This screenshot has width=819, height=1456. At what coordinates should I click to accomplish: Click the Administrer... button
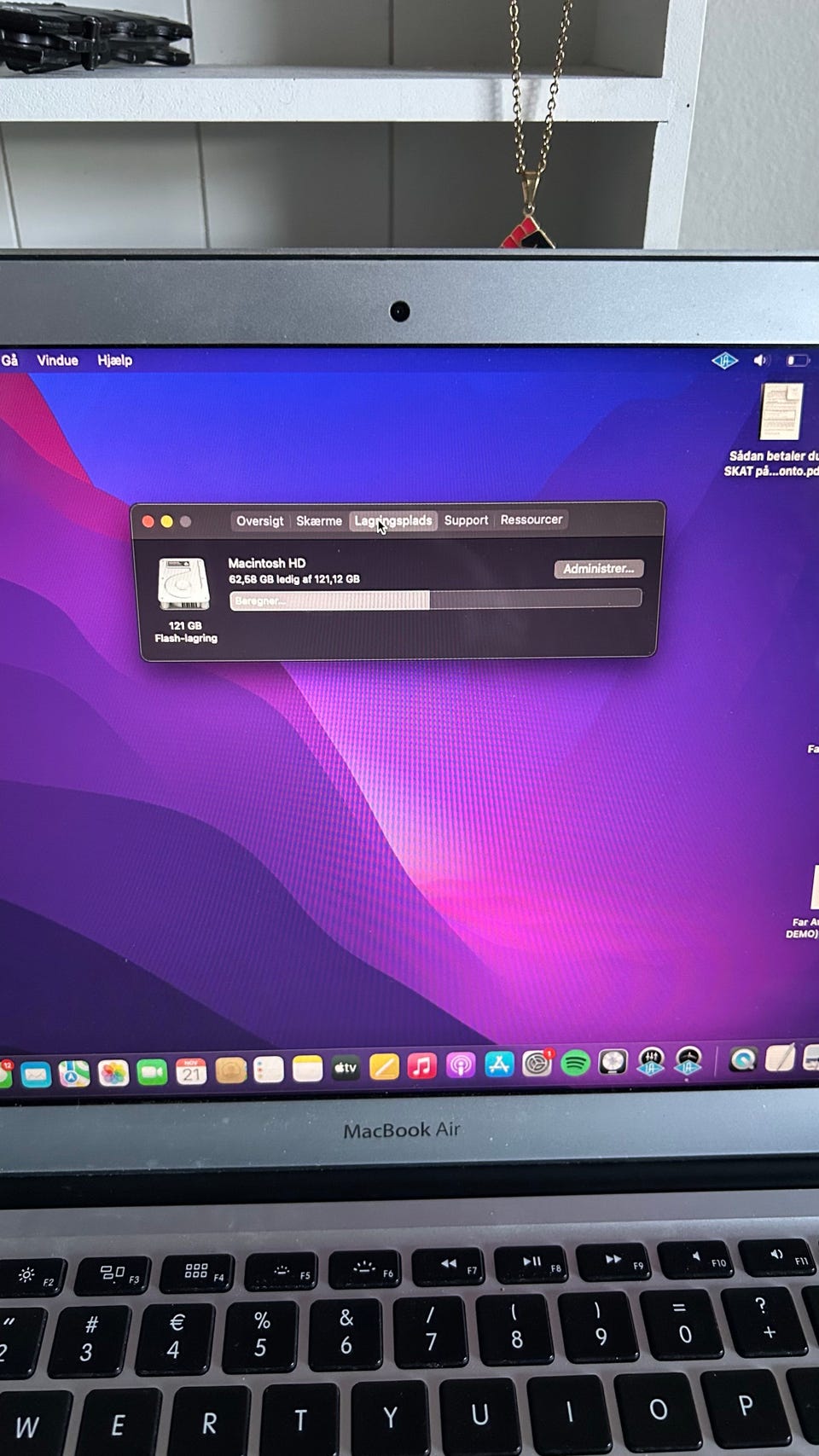[x=598, y=569]
